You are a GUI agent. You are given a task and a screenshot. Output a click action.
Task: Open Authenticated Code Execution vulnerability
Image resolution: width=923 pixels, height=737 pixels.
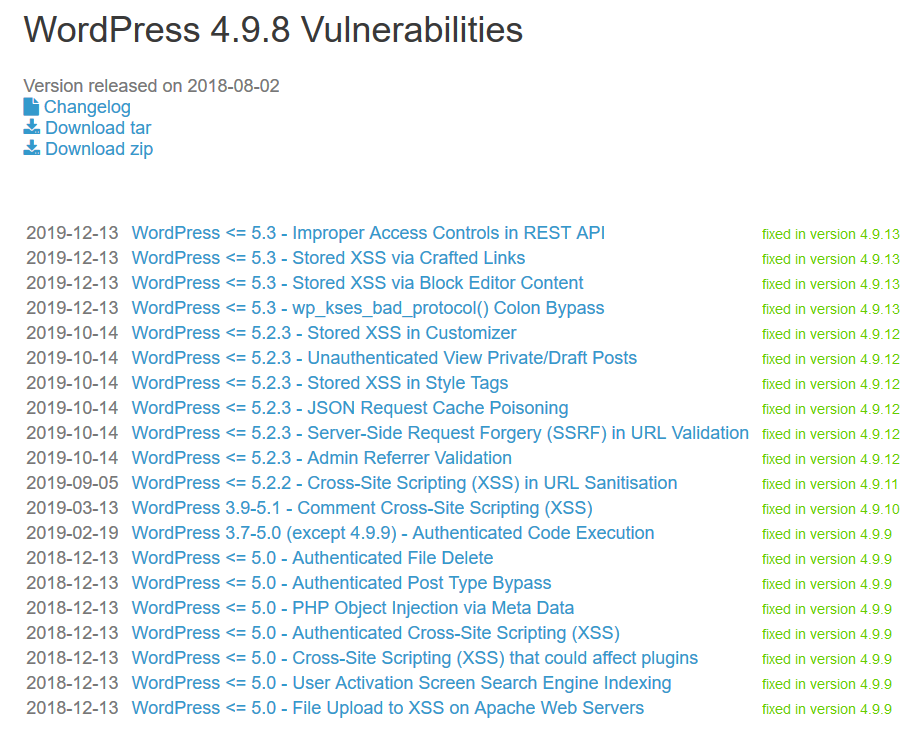pos(393,533)
